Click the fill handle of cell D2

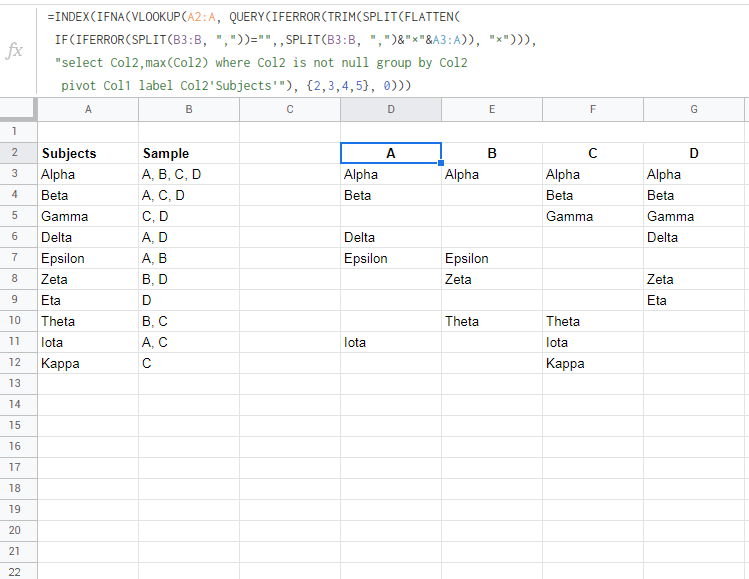pos(441,163)
